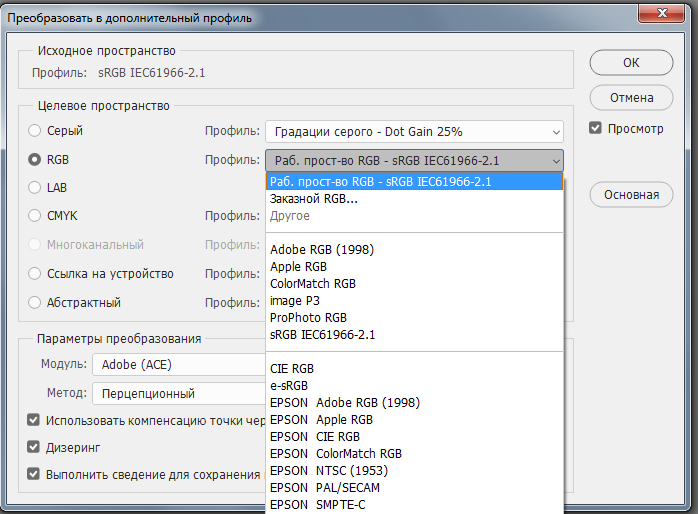Viewport: 698px width, 514px height.
Task: Select EPSON Apple RGB entry
Action: (414, 420)
